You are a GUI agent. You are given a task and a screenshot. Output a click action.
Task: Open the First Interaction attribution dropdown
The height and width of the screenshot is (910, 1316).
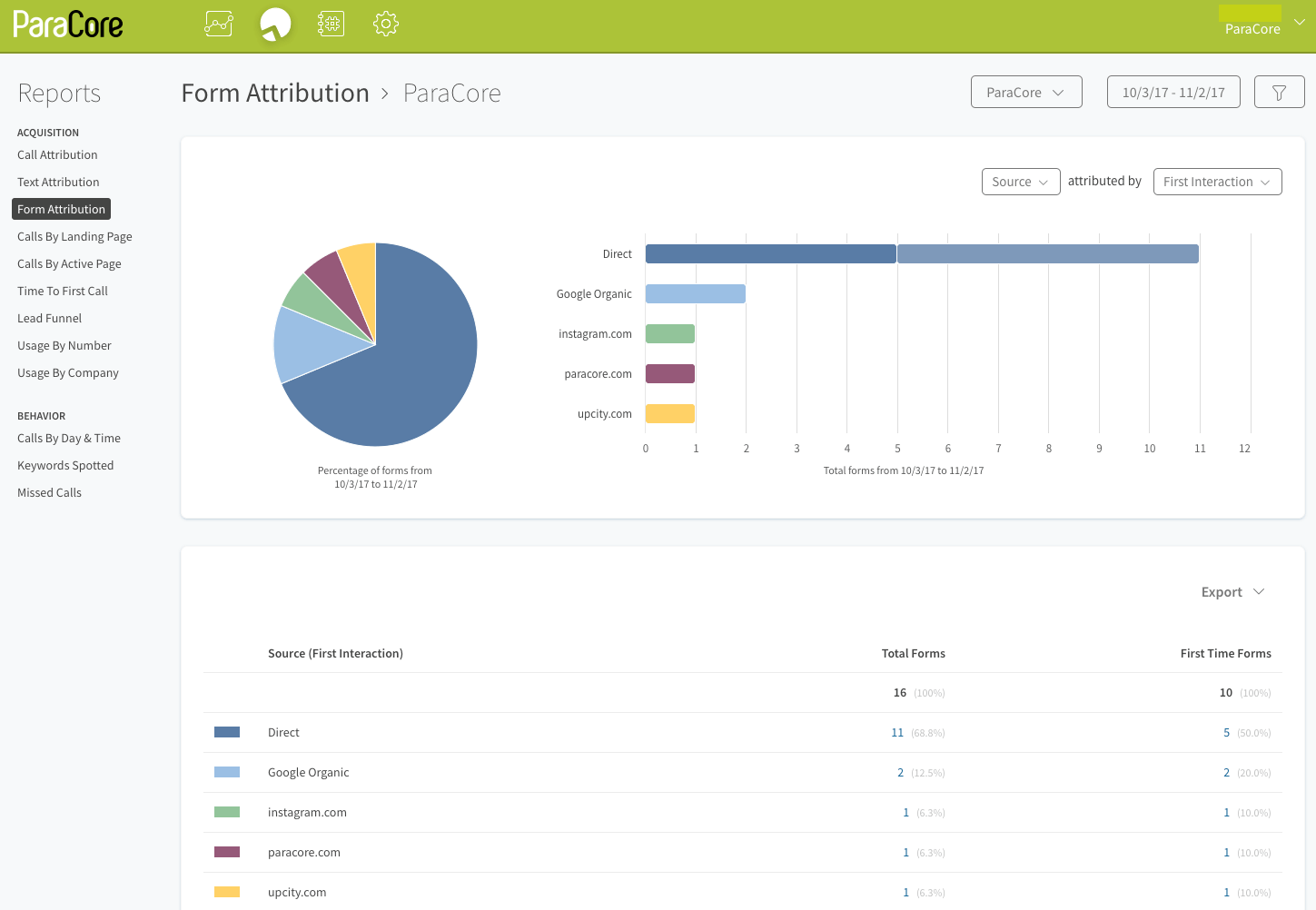[1217, 182]
